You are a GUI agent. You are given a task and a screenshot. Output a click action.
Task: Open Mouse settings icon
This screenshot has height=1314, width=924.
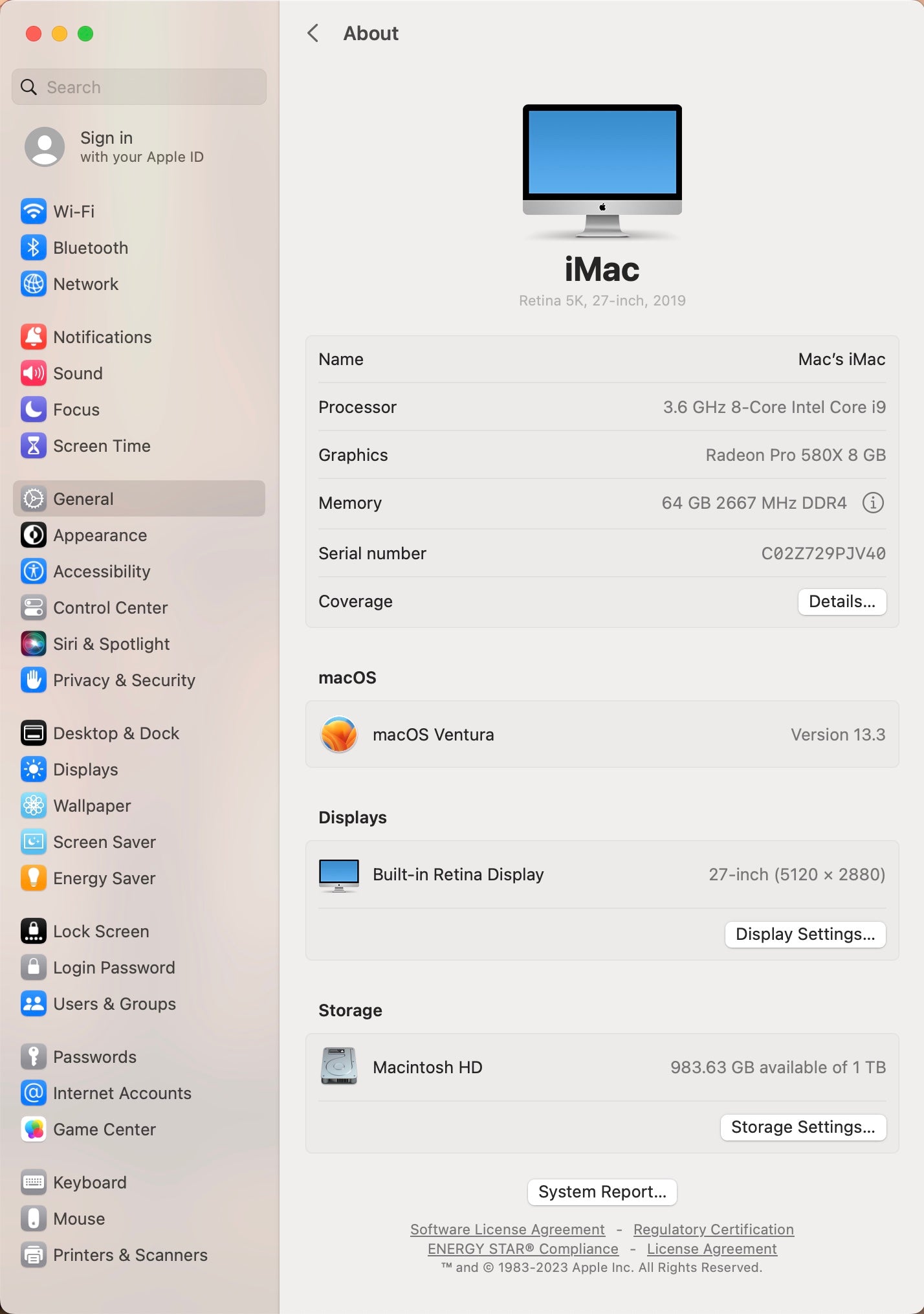coord(34,1218)
